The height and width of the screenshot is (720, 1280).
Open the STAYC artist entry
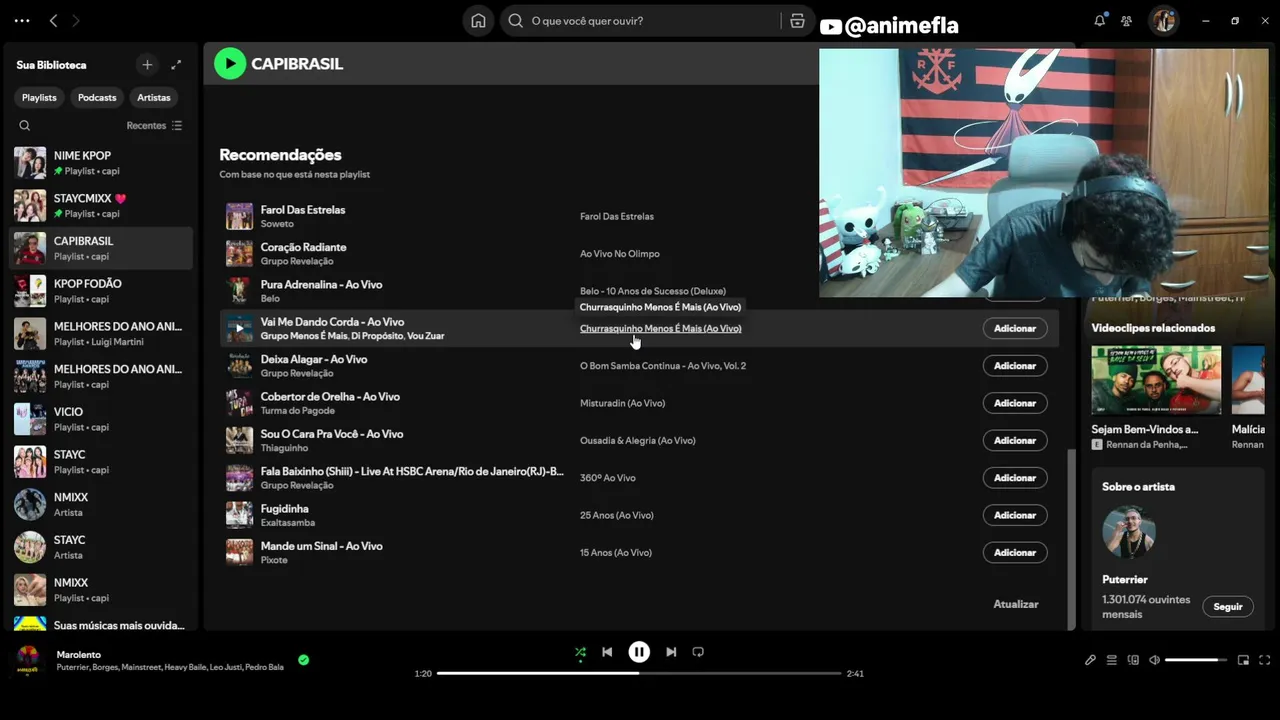tap(101, 547)
